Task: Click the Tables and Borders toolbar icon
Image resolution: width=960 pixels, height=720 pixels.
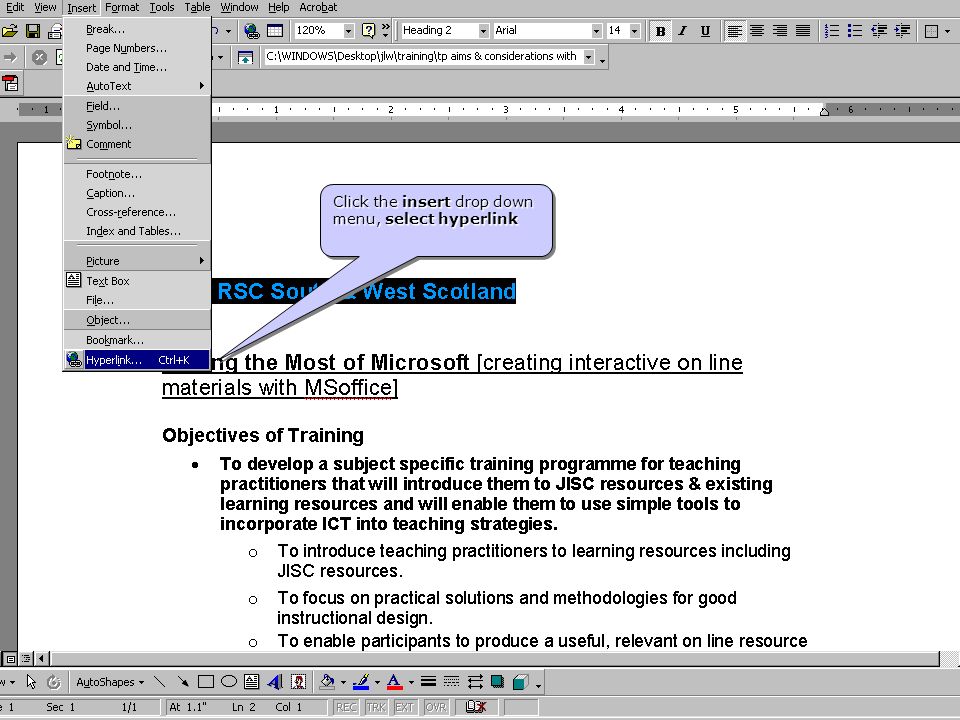Action: [x=275, y=31]
